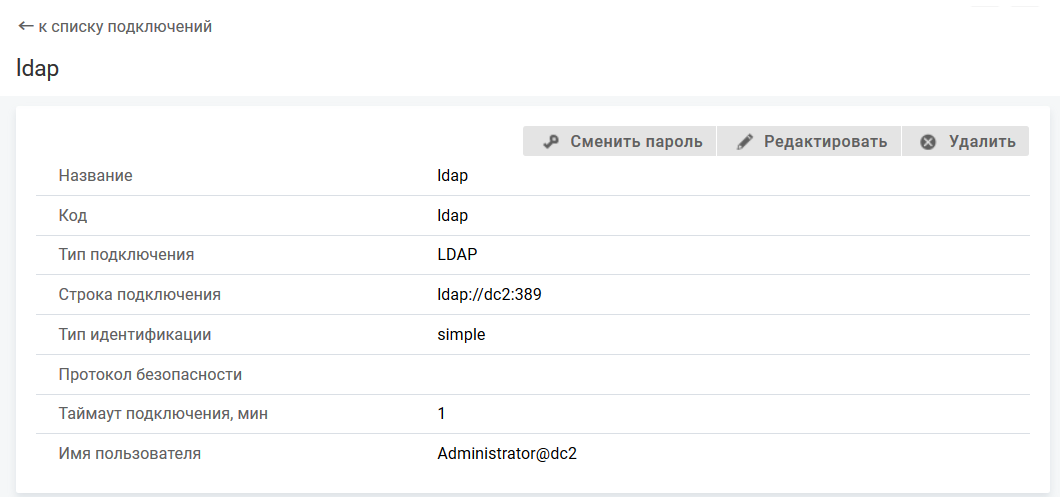The image size is (1060, 497).
Task: Click the left arrow back icon
Action: click(26, 27)
